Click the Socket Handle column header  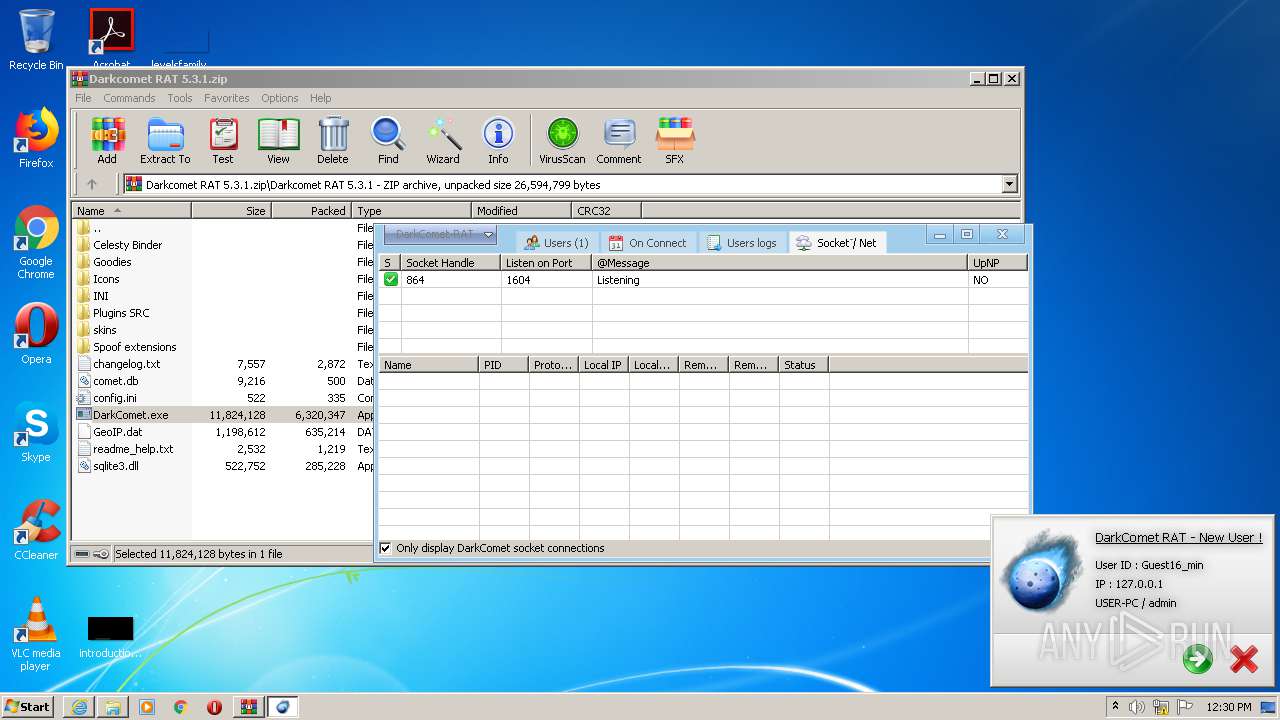pyautogui.click(x=451, y=263)
